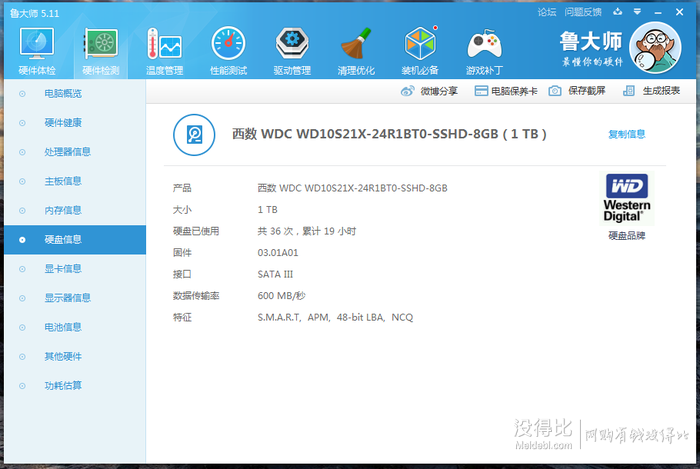The image size is (700, 469).
Task: Open the title bar dropdown menu triangle
Action: coord(638,12)
